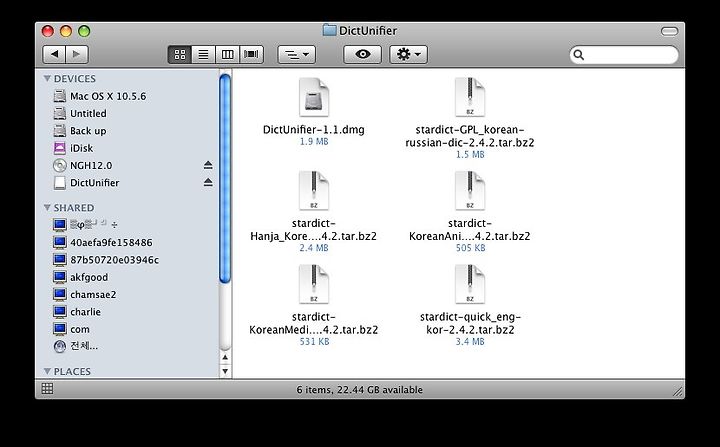Click the window resize grip corner
This screenshot has width=720, height=447.
coord(678,391)
